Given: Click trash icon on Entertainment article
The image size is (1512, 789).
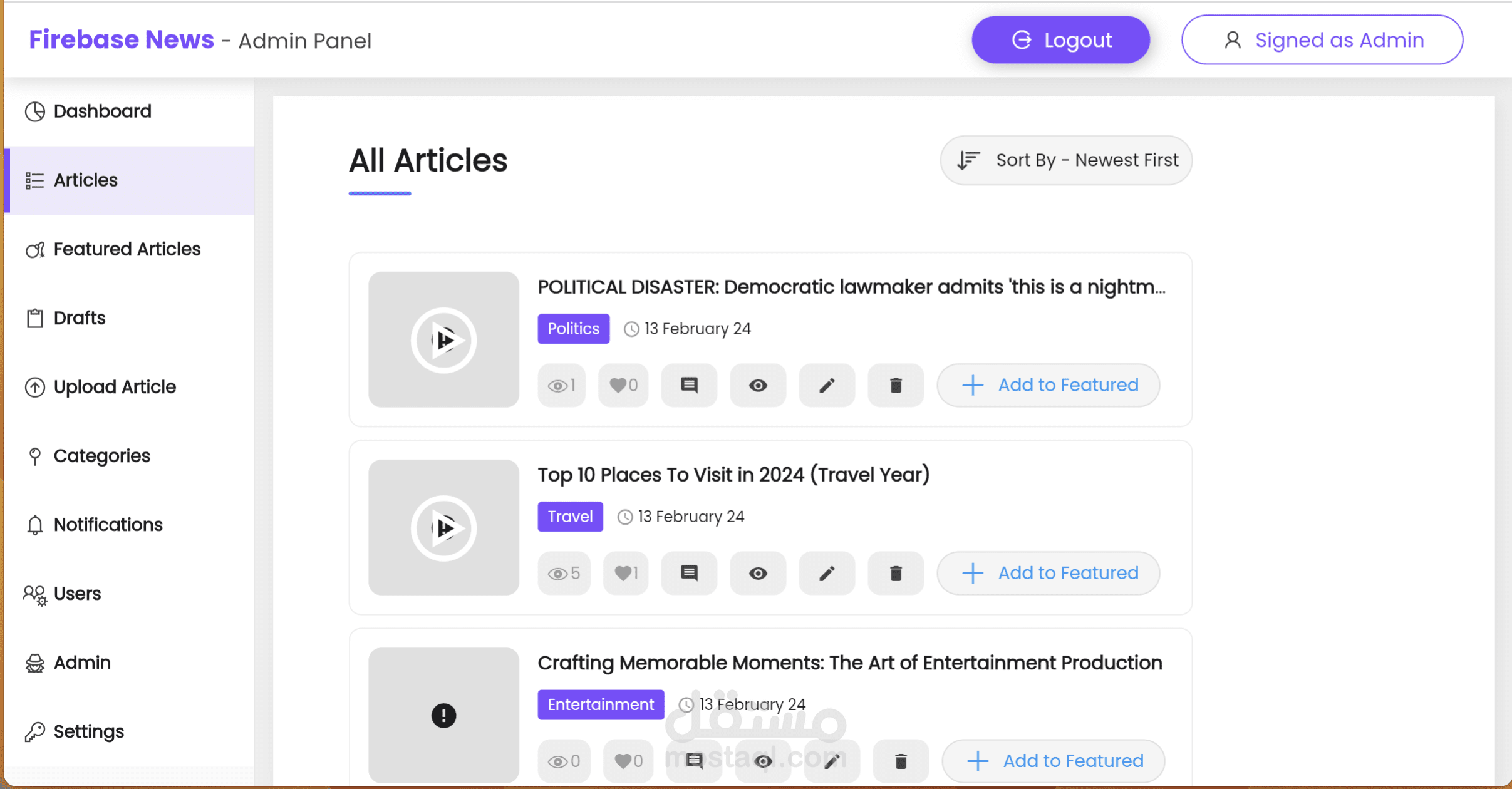Looking at the screenshot, I should click(x=901, y=761).
